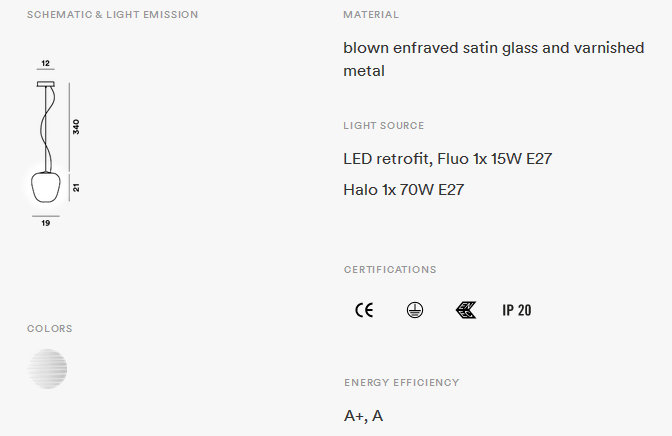
Task: Click the ceiling canopy in the schematic
Action: [45, 84]
